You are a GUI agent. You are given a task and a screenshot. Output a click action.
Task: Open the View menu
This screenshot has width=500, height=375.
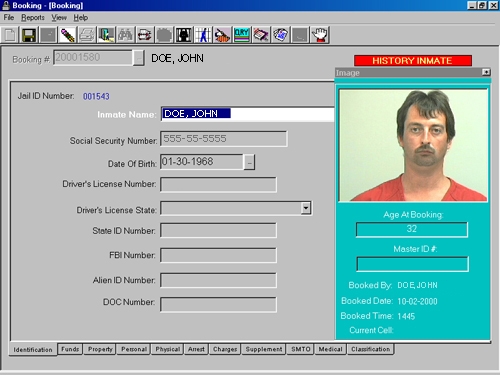click(x=59, y=18)
